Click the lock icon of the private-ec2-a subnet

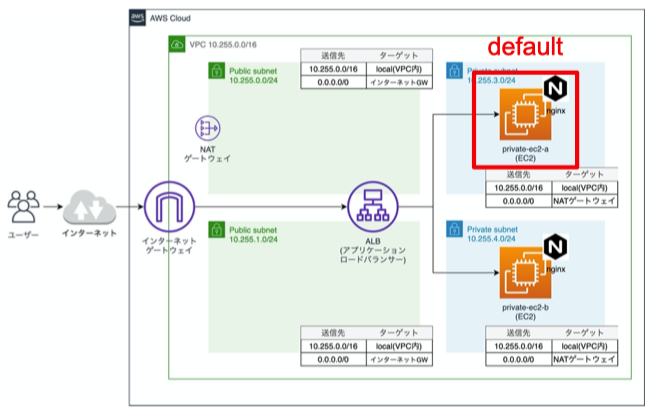(454, 71)
